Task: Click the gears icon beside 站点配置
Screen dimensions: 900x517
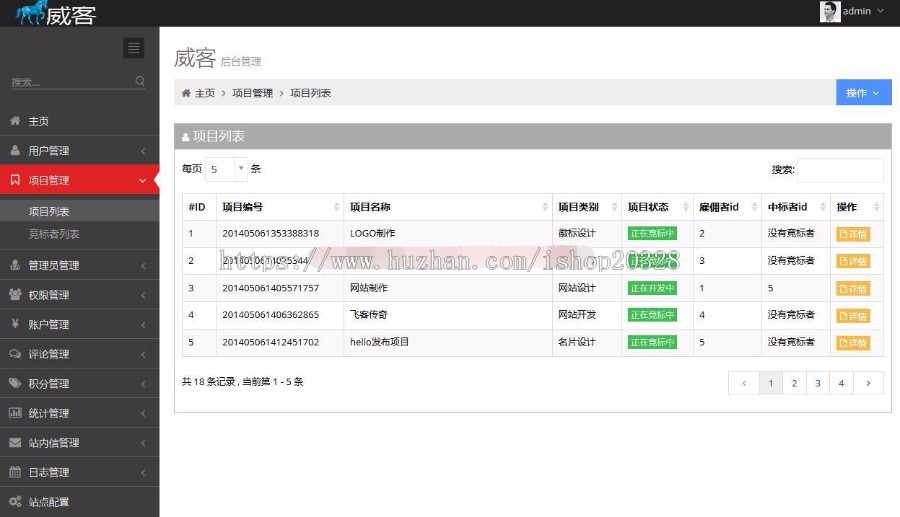Action: coord(15,502)
